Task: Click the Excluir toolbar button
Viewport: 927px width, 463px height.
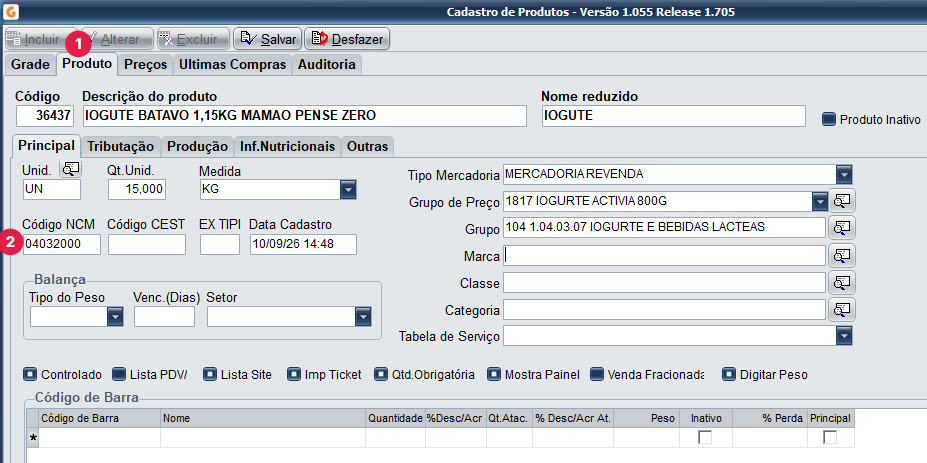Action: 193,40
